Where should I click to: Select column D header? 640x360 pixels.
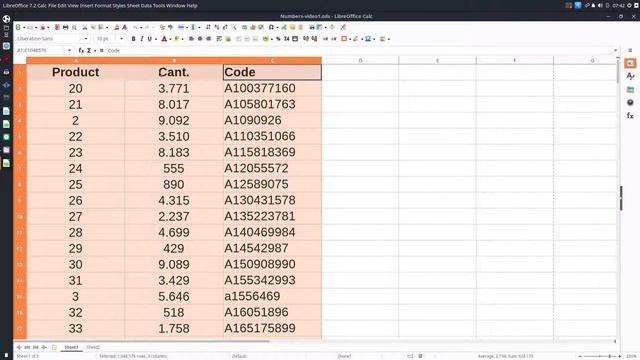pyautogui.click(x=360, y=60)
